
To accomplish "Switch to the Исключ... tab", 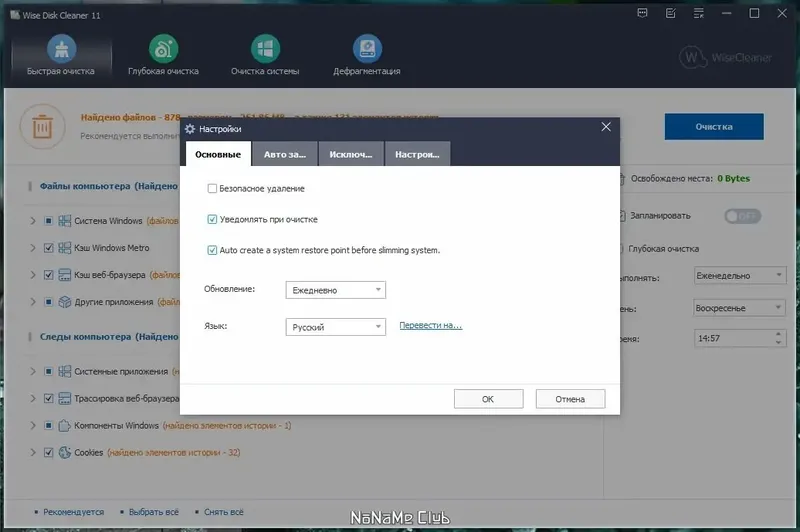I will pos(351,154).
